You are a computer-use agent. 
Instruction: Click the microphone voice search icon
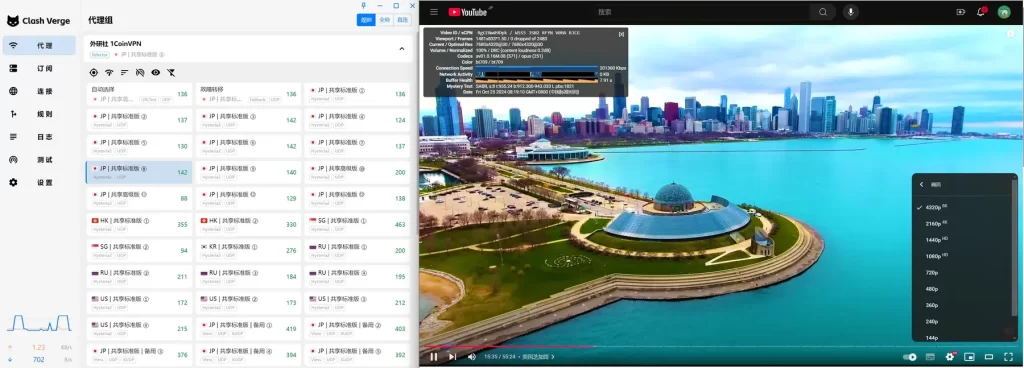(x=850, y=12)
